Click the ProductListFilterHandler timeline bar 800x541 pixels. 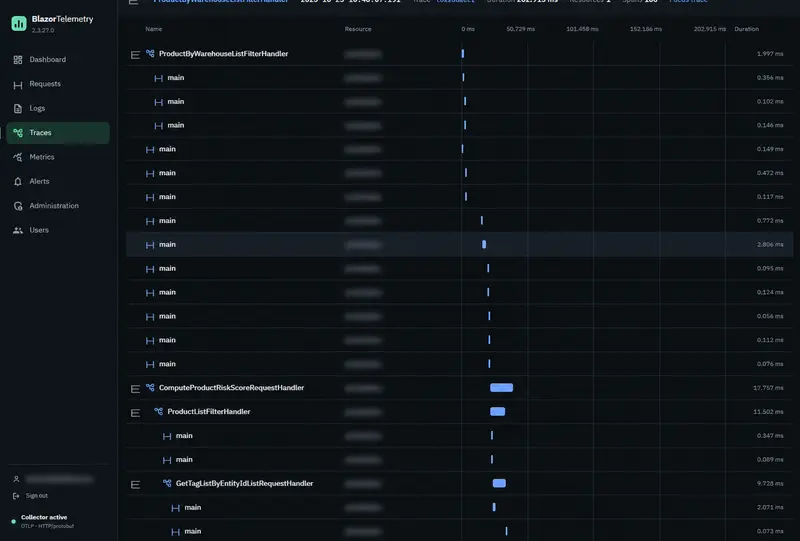(x=497, y=411)
